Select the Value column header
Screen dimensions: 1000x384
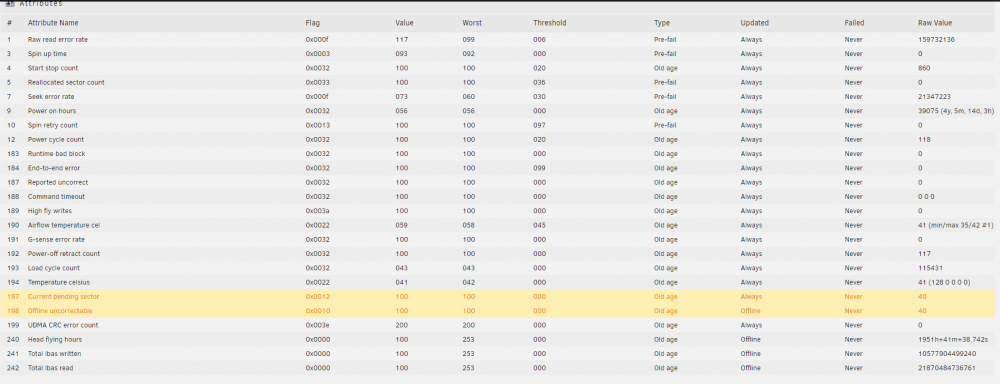(404, 23)
